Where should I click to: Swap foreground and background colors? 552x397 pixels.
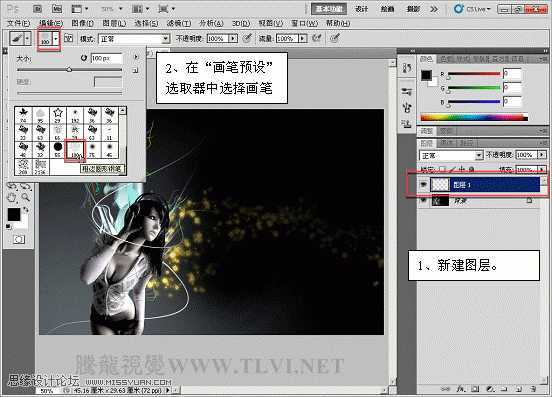point(25,210)
